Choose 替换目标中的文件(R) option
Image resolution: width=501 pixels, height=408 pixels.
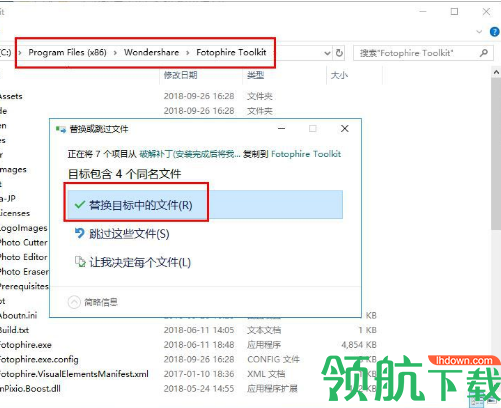[x=205, y=205]
